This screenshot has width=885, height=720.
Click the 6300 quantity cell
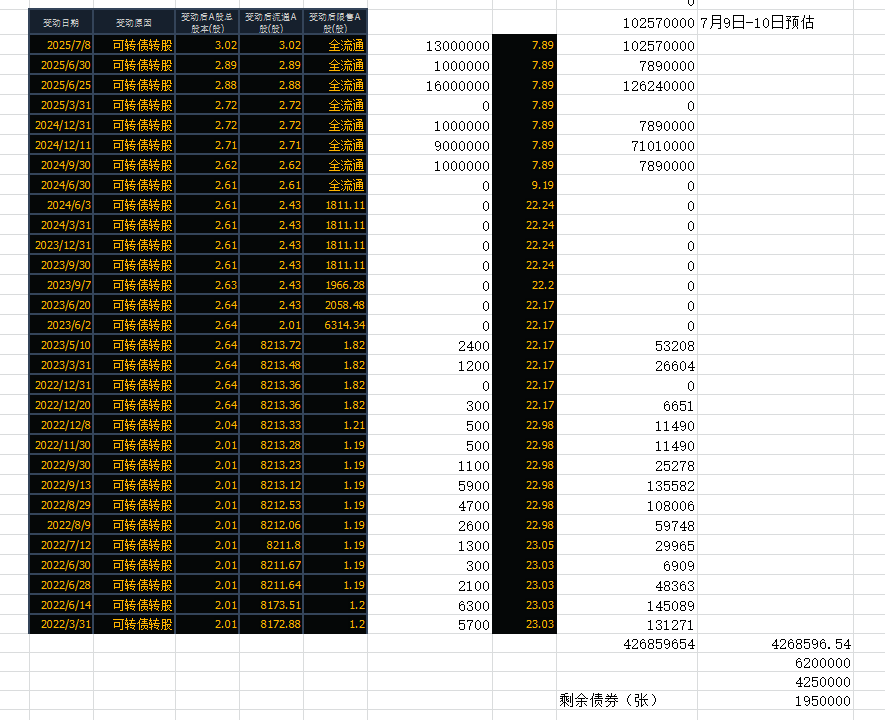pos(430,605)
